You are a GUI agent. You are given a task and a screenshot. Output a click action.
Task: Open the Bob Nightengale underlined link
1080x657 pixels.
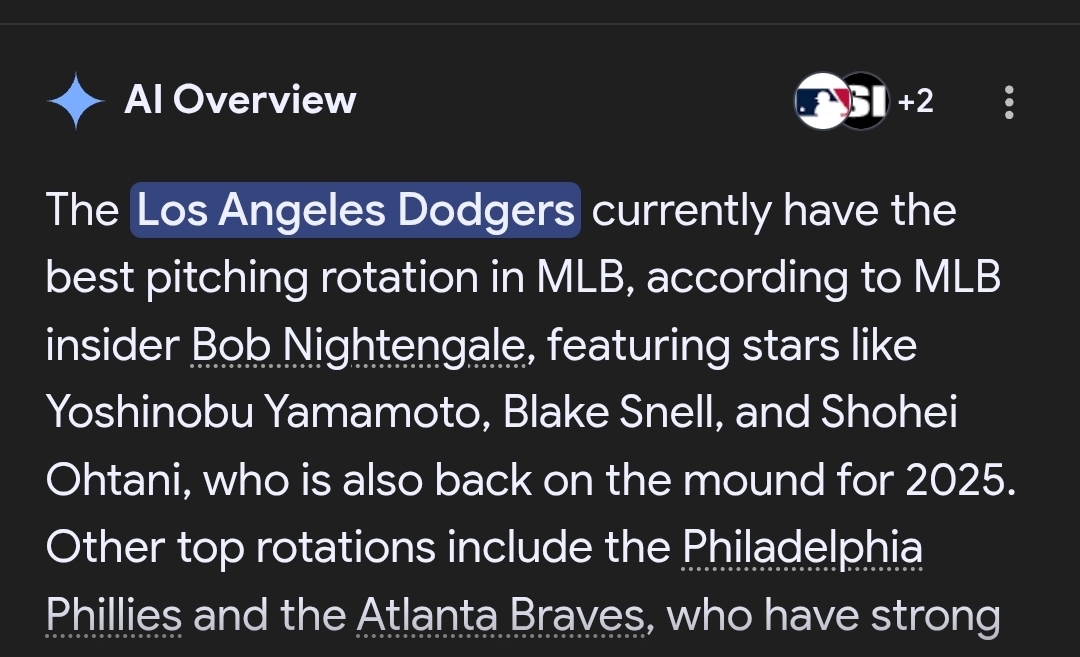(x=359, y=345)
